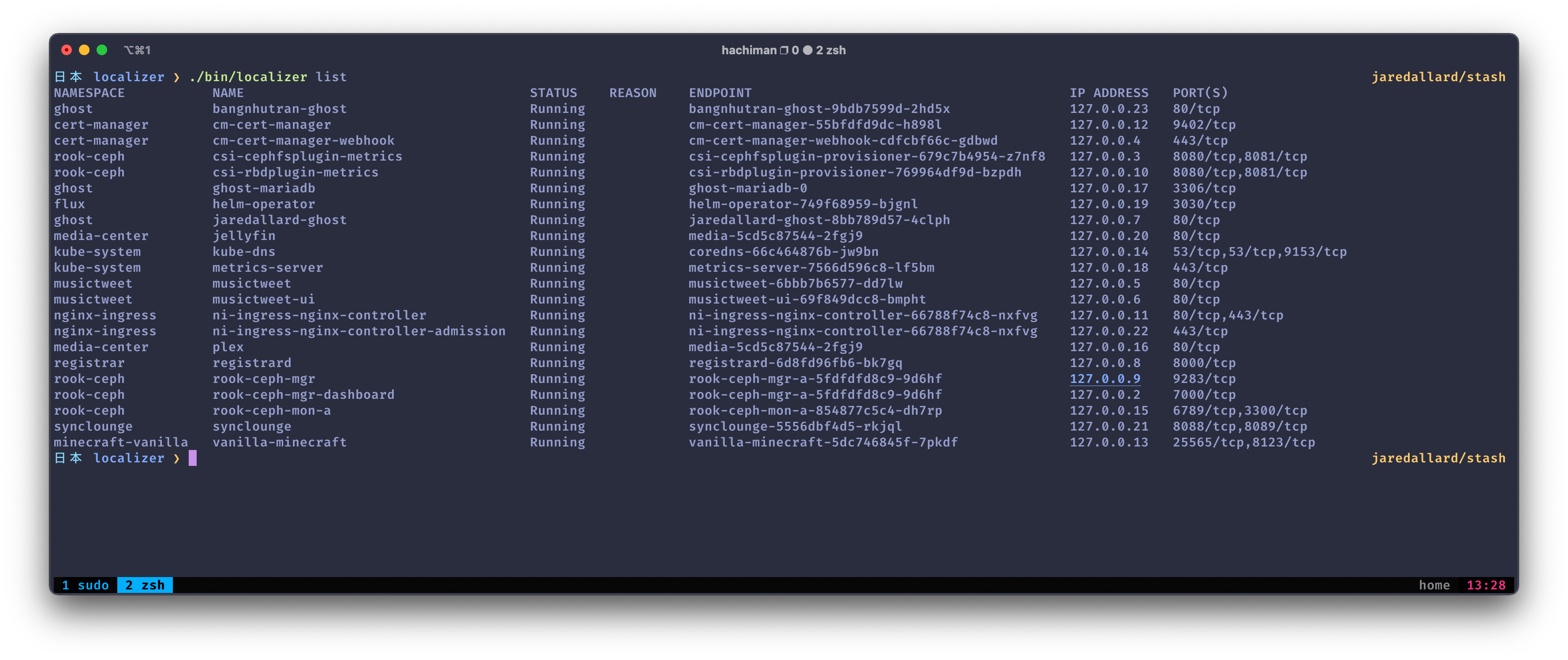Click the green fullscreen window button
This screenshot has height=660, width=1568.
[x=102, y=50]
